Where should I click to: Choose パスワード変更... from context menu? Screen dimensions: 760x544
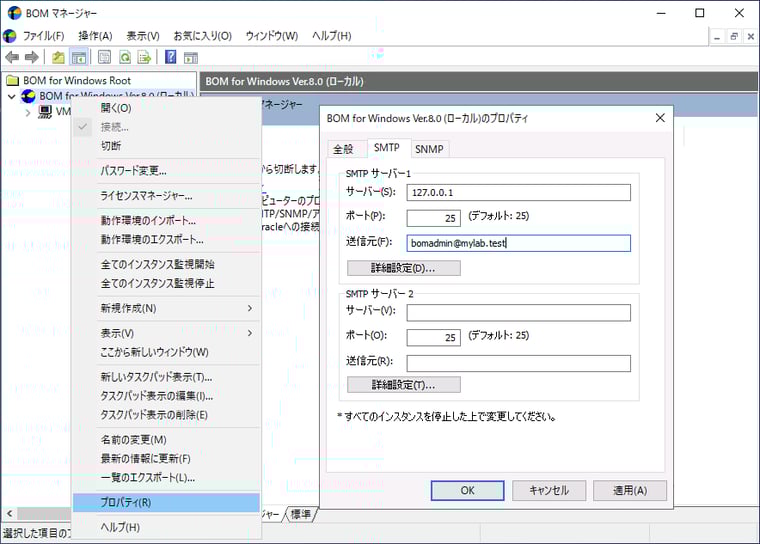point(167,171)
